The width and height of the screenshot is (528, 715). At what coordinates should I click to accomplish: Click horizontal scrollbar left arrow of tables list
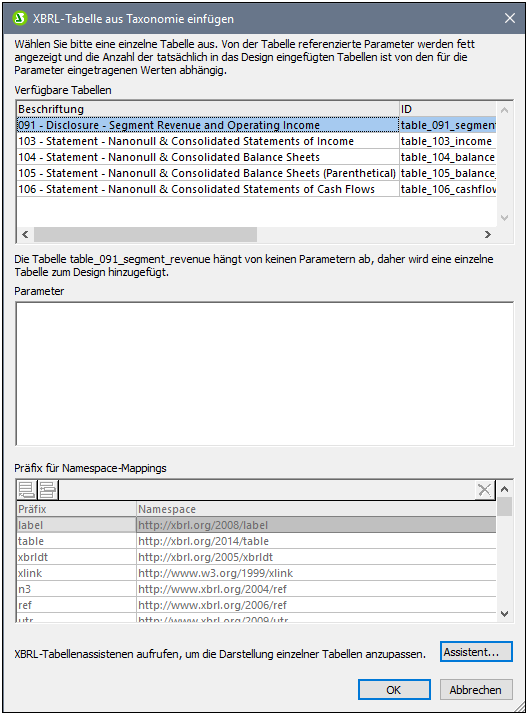click(x=25, y=234)
